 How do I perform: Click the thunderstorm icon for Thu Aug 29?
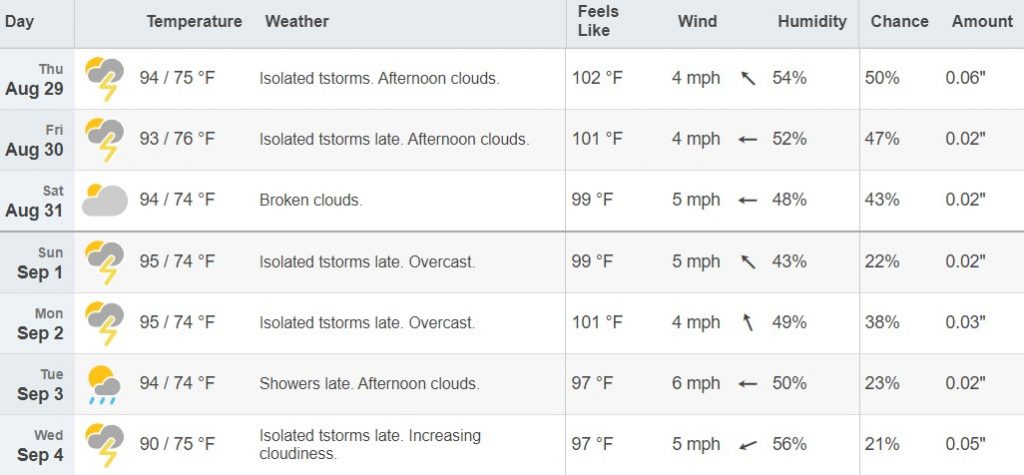coord(104,79)
